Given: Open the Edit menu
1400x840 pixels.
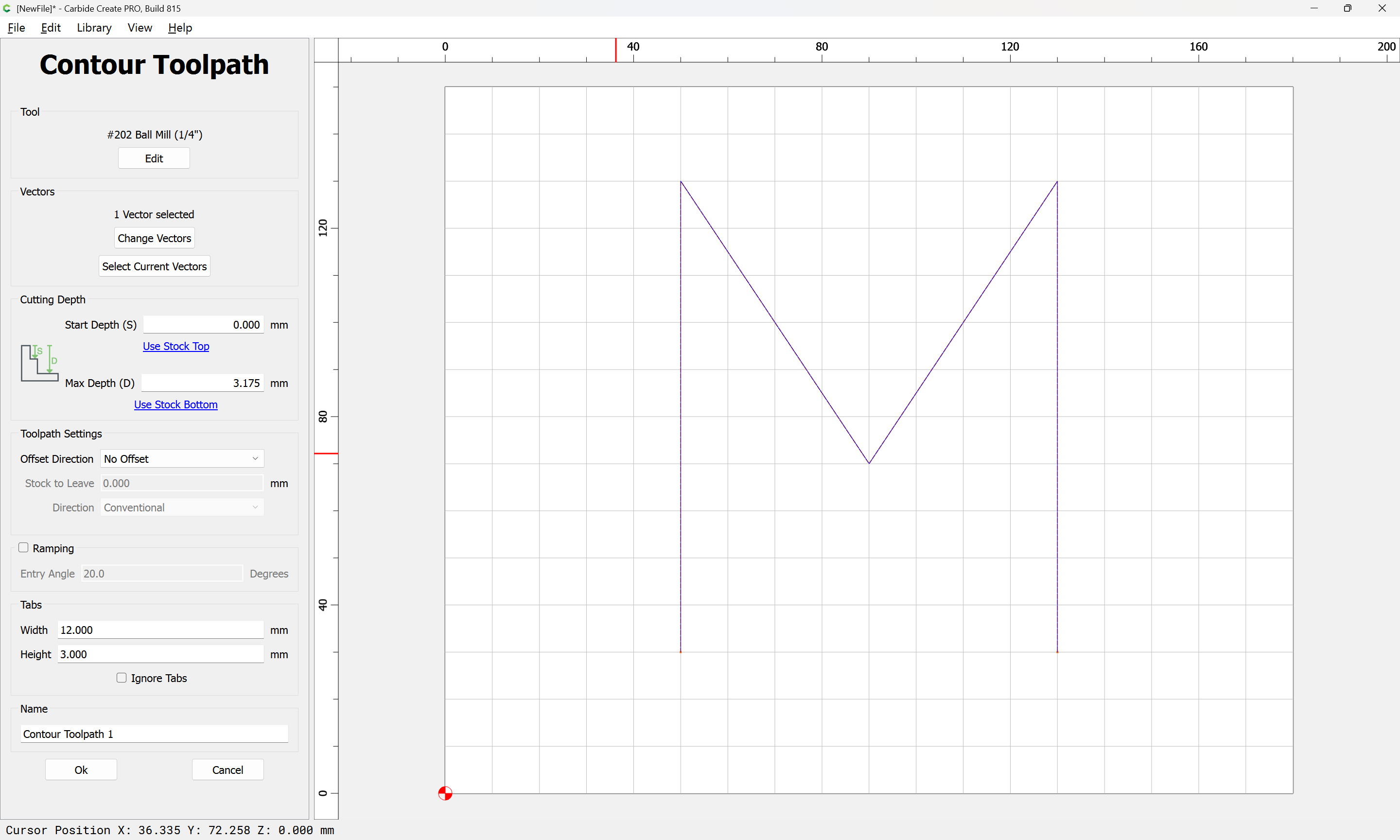Looking at the screenshot, I should click(x=51, y=28).
